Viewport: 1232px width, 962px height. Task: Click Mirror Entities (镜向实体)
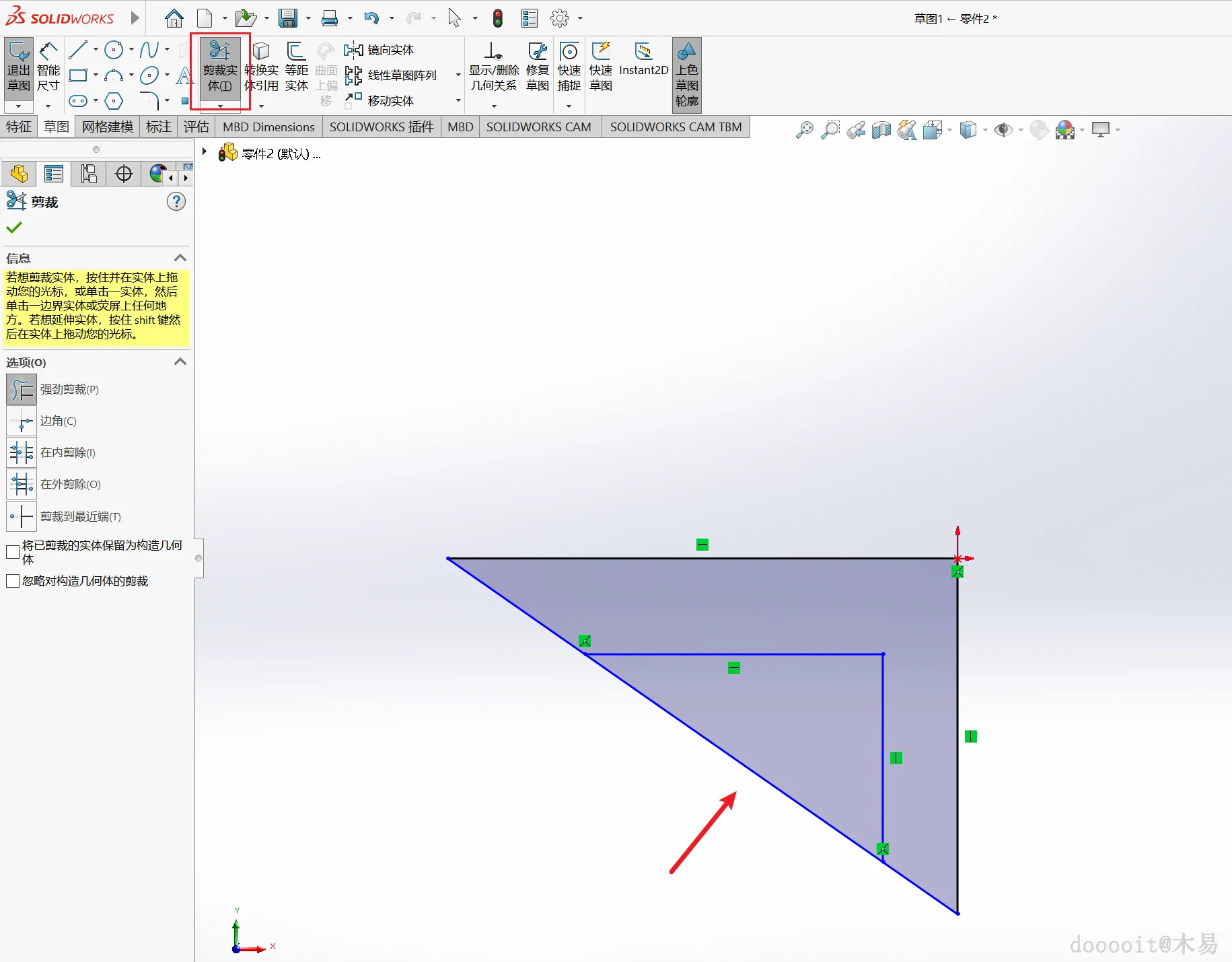tap(379, 50)
